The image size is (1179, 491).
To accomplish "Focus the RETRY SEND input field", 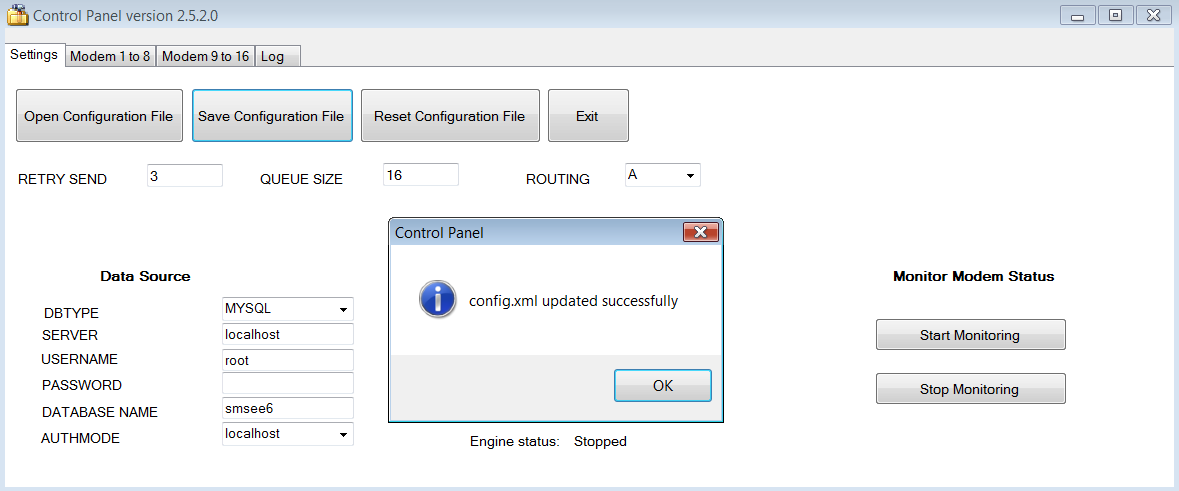I will pos(184,176).
